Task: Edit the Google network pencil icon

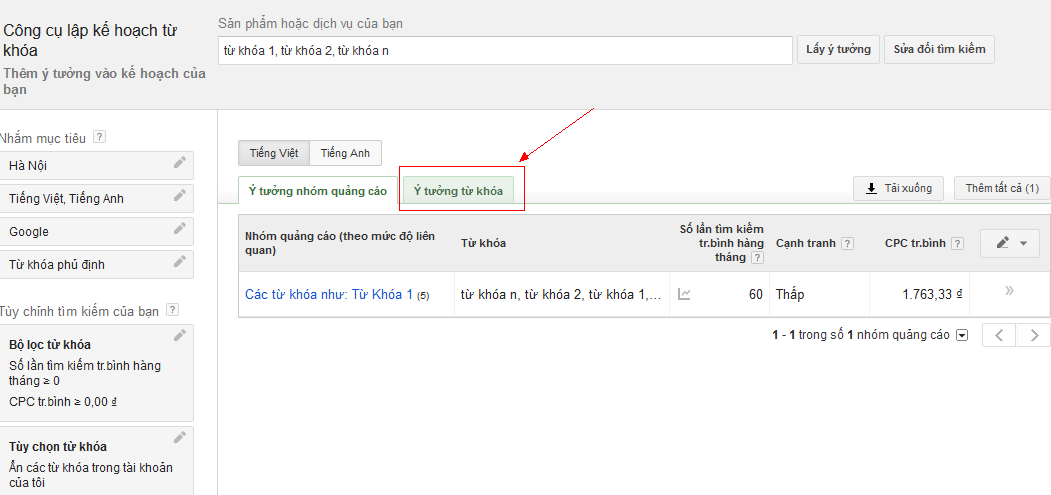Action: (x=180, y=228)
